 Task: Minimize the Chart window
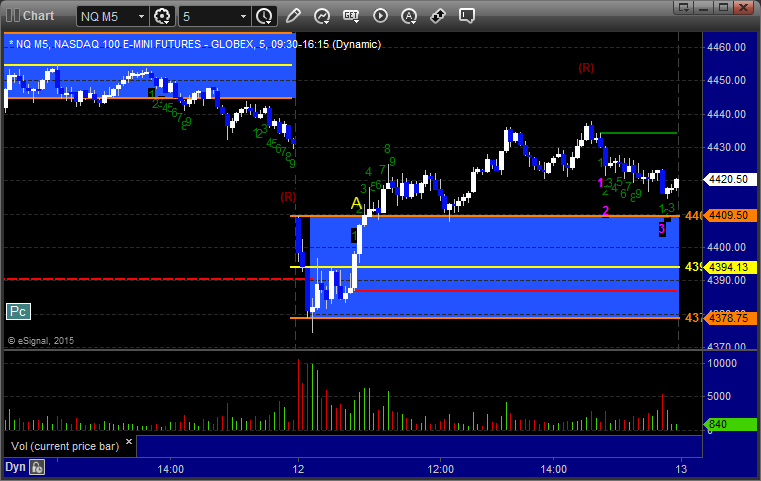704,7
